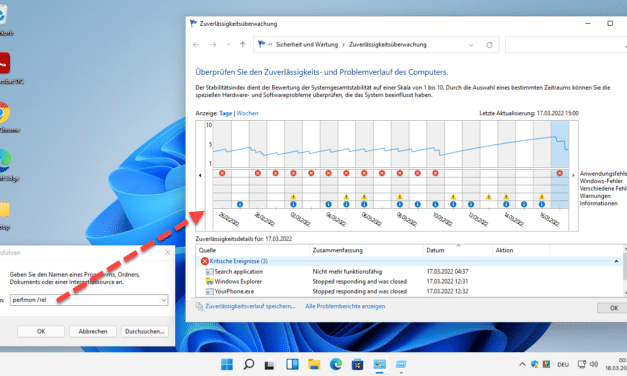The image size is (627, 376).
Task: Click the information icon on 27.02.2022
Action: pyautogui.click(x=240, y=204)
